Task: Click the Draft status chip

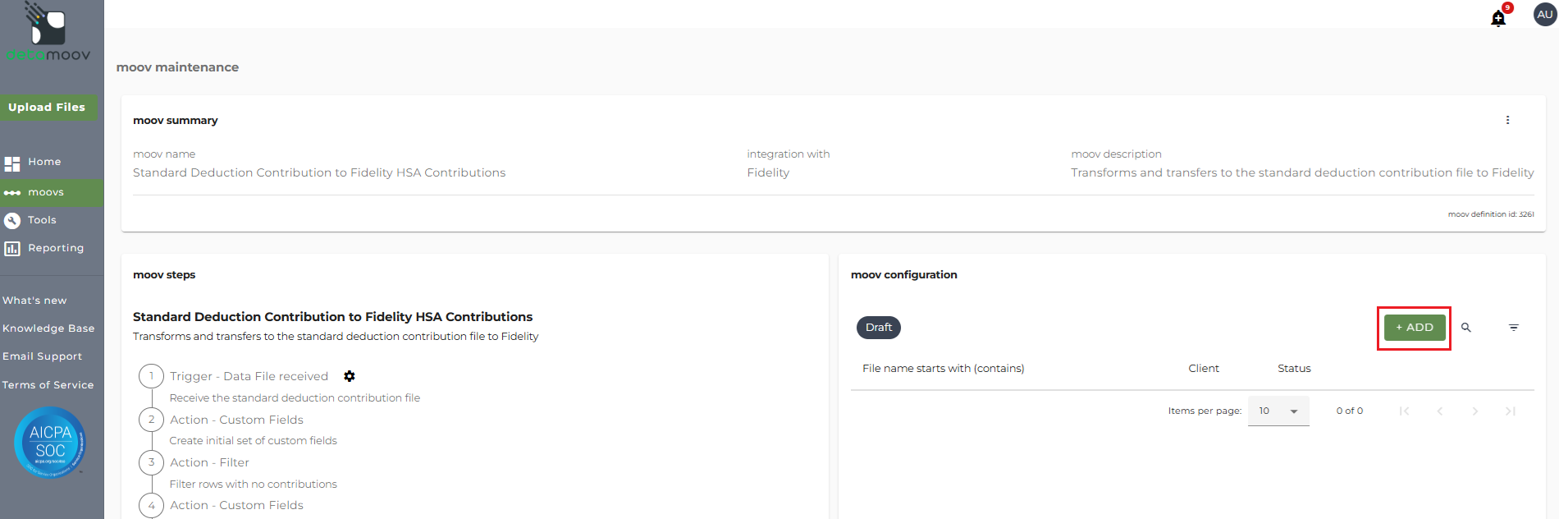Action: point(879,328)
